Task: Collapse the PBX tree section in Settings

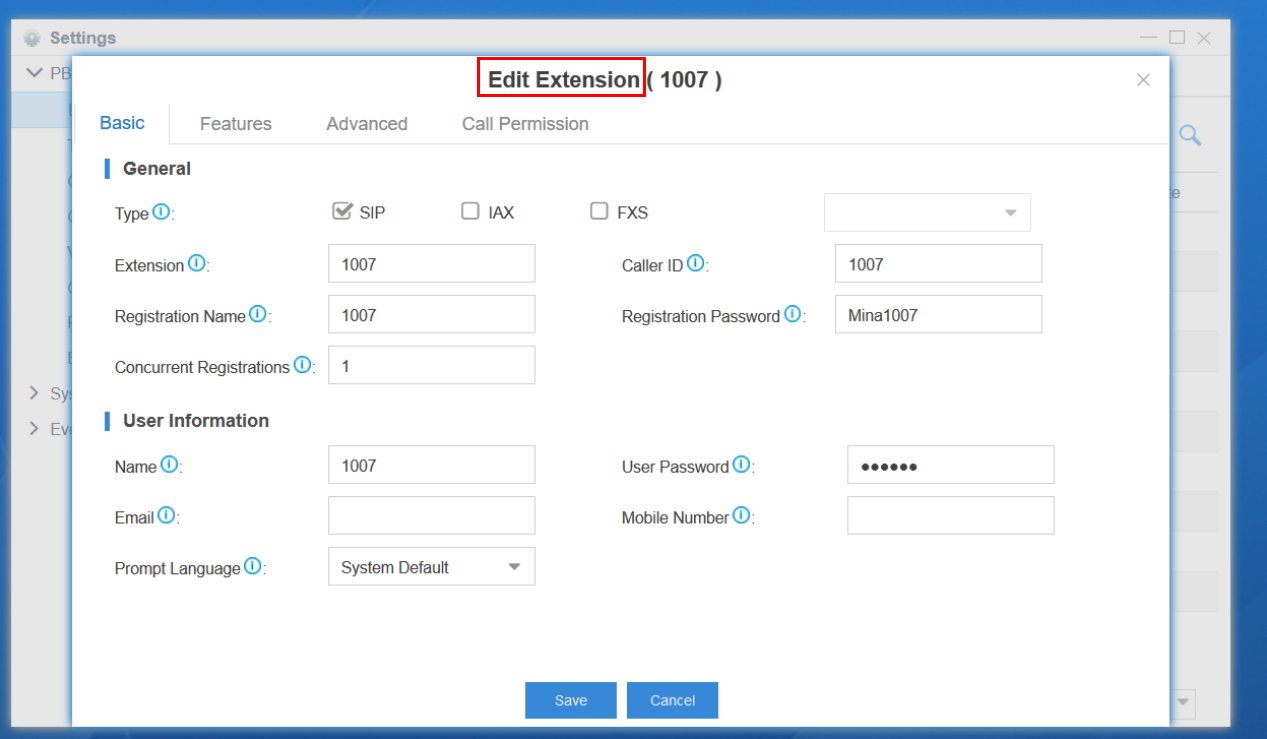Action: pos(35,73)
